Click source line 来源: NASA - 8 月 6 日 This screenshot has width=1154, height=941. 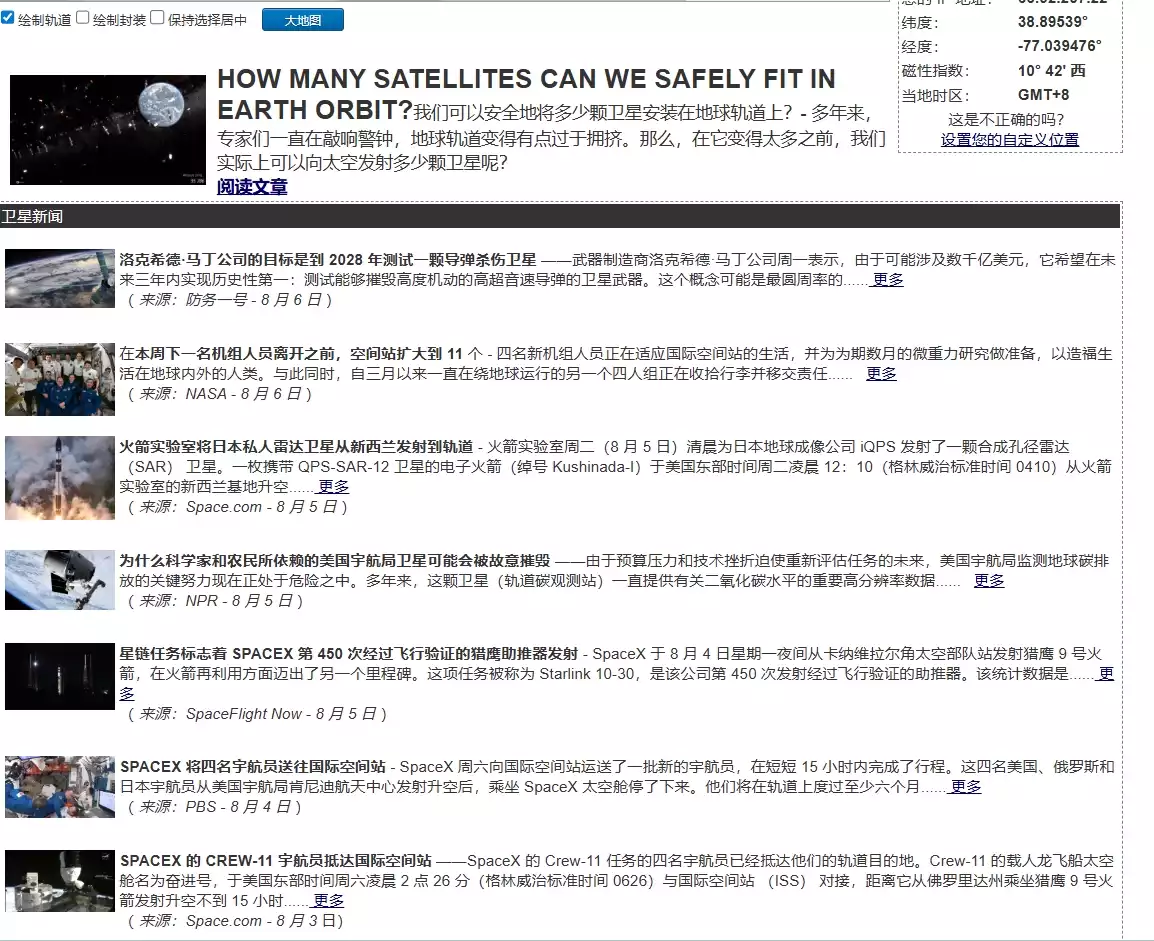(x=219, y=394)
